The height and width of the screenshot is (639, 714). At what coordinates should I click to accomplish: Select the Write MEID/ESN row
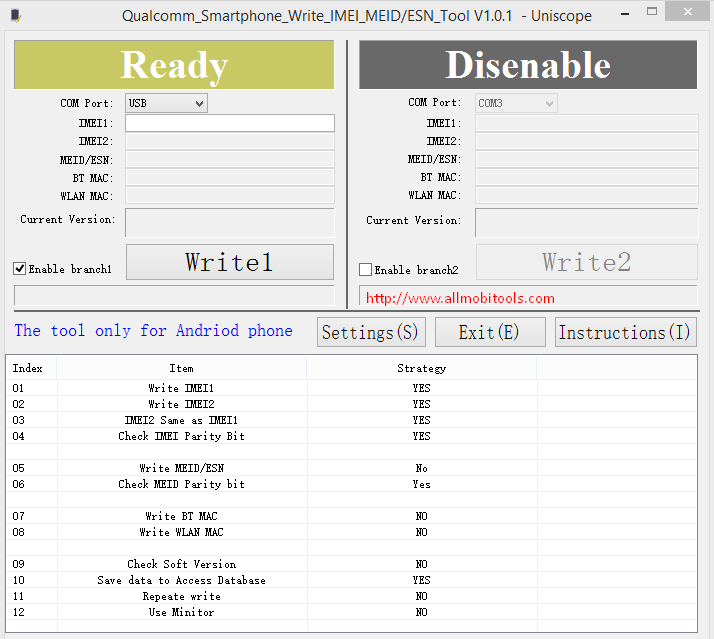(181, 468)
